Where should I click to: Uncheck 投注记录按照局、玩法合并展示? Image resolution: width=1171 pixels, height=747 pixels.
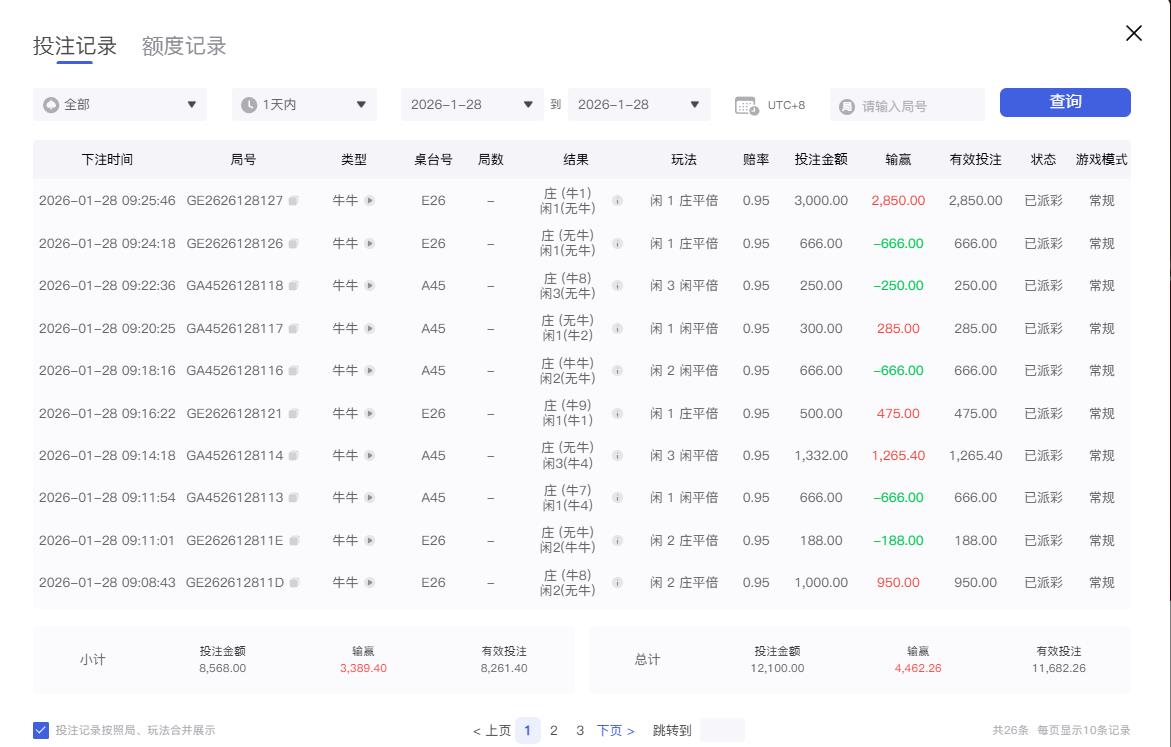[x=39, y=730]
